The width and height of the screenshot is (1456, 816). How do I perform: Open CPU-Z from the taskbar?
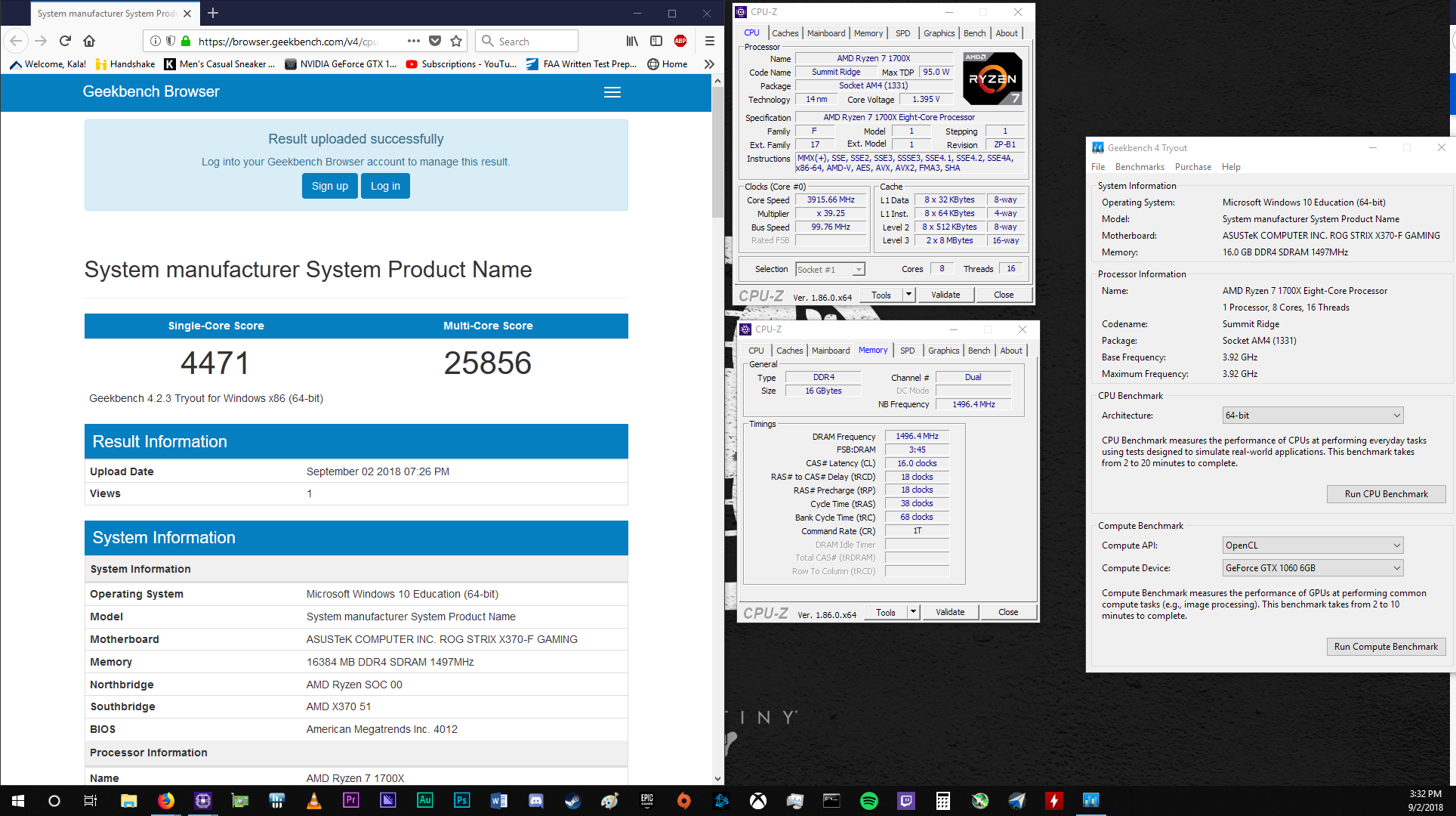[x=203, y=801]
